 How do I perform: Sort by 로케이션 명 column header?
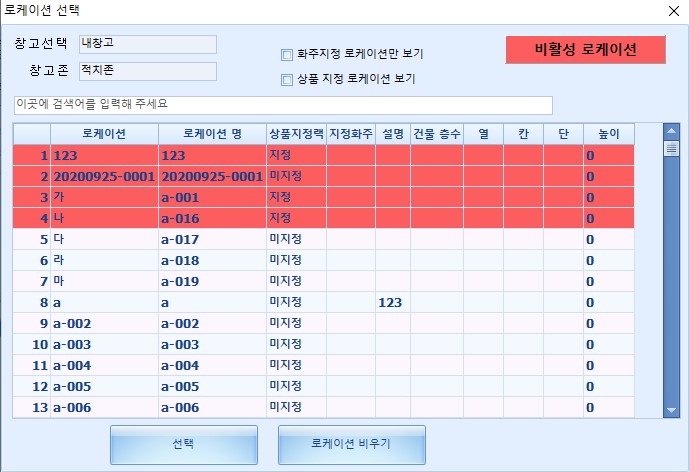tap(212, 133)
